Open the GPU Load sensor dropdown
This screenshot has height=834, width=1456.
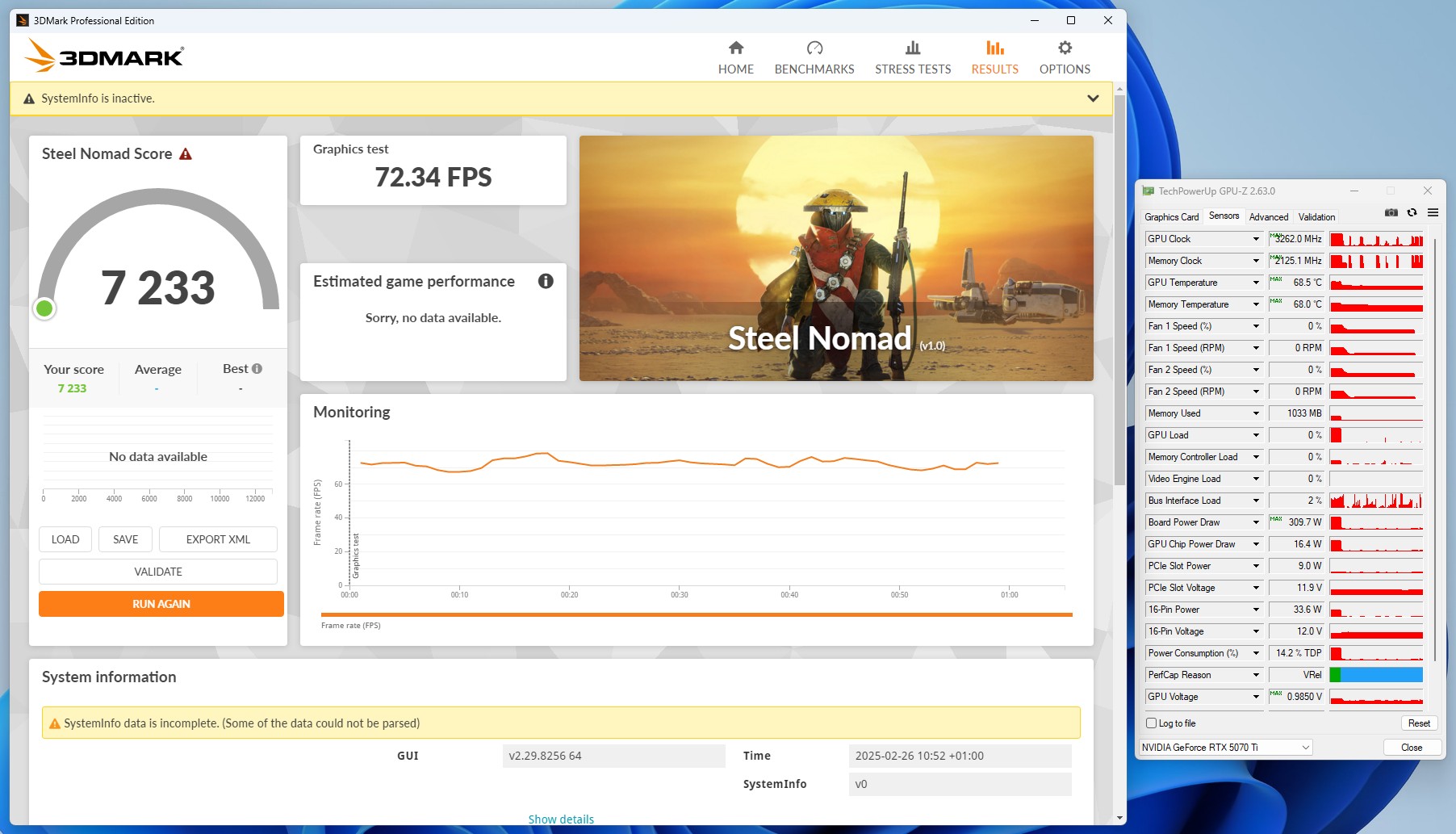tap(1256, 435)
